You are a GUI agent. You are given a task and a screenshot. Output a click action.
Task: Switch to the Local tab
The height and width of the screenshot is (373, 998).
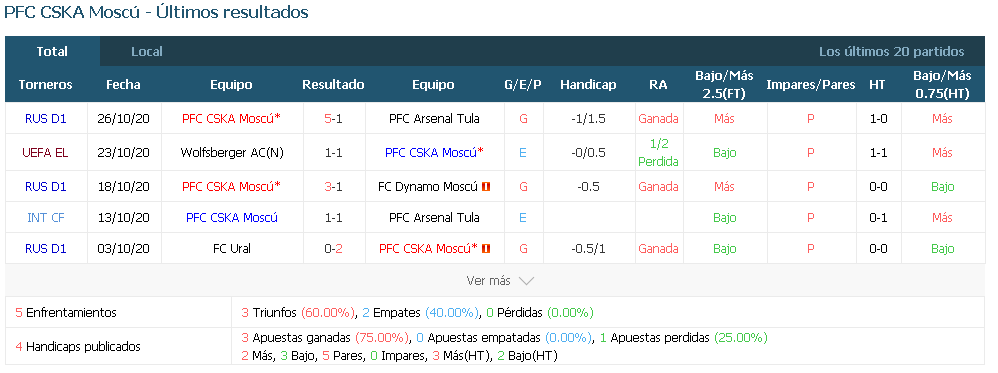coord(147,52)
